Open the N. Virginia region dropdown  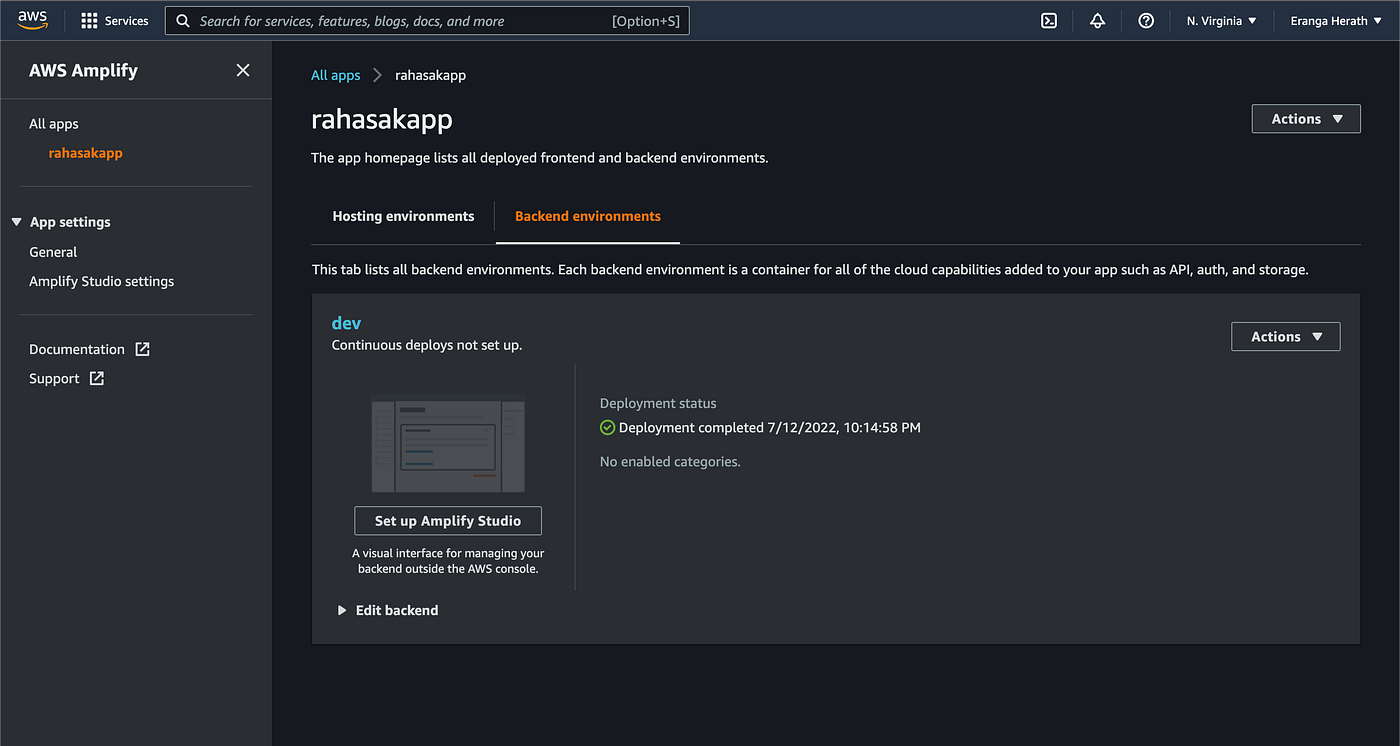(x=1221, y=21)
